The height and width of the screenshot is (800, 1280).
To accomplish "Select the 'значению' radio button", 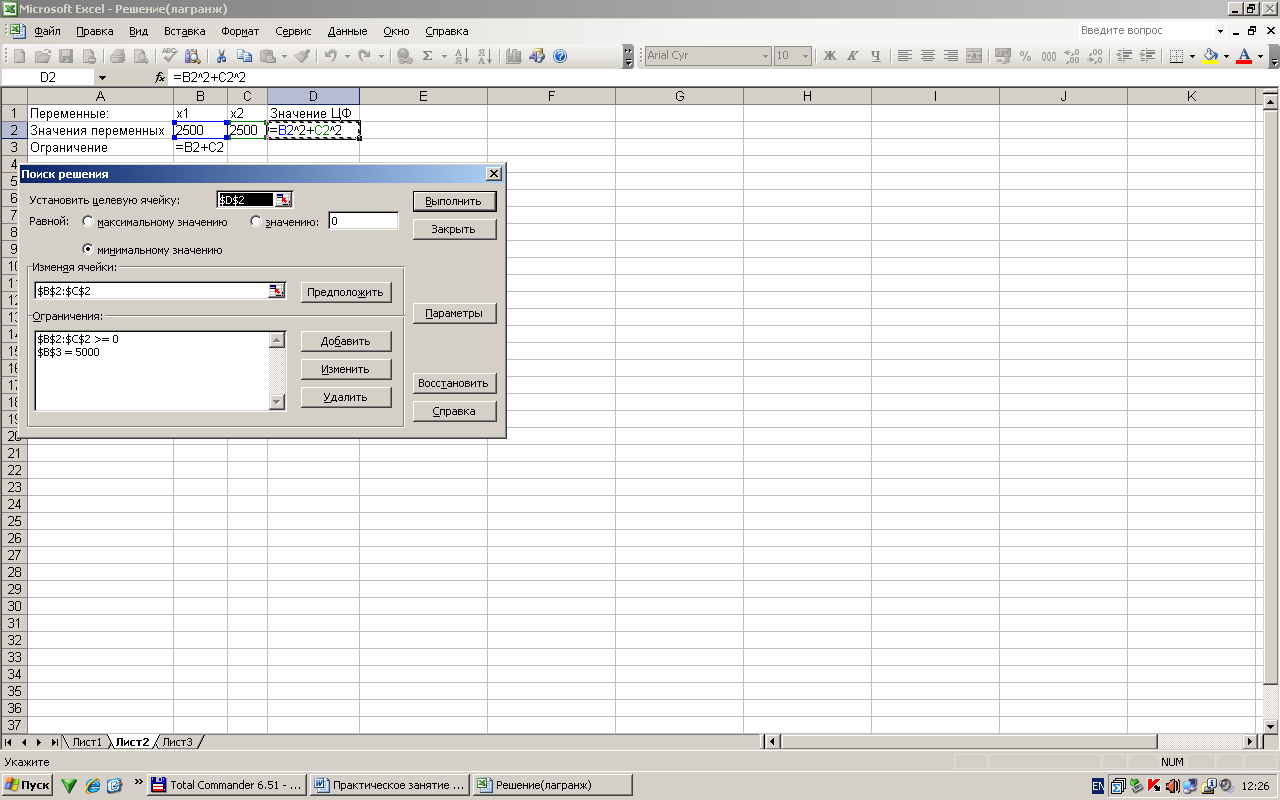I will tap(256, 222).
